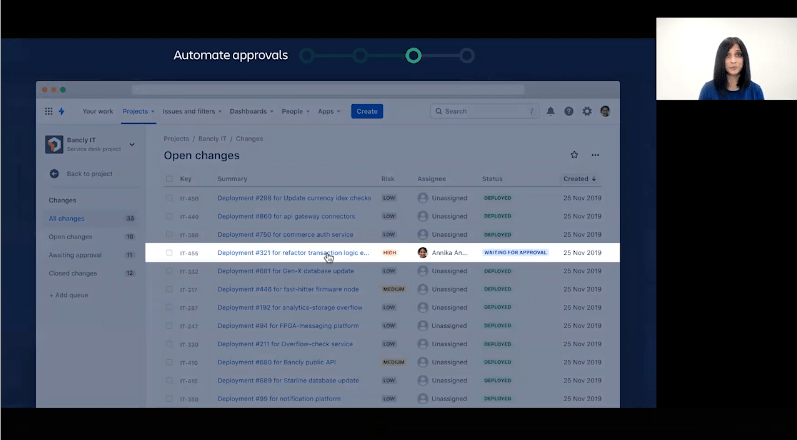Open the settings gear icon
This screenshot has height=440, width=797.
tap(587, 111)
